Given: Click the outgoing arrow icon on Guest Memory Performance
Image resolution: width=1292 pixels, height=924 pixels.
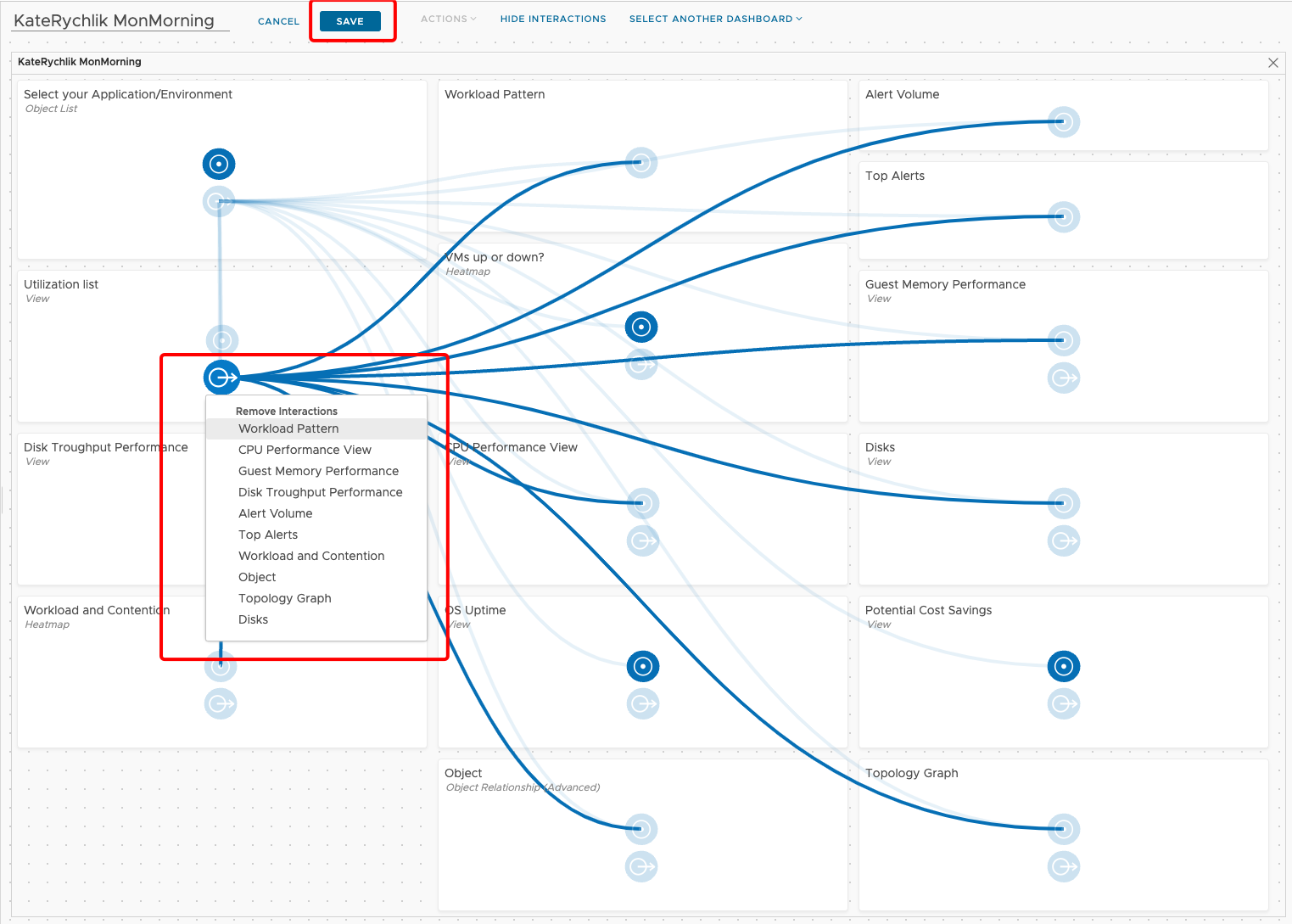Looking at the screenshot, I should click(x=1063, y=378).
